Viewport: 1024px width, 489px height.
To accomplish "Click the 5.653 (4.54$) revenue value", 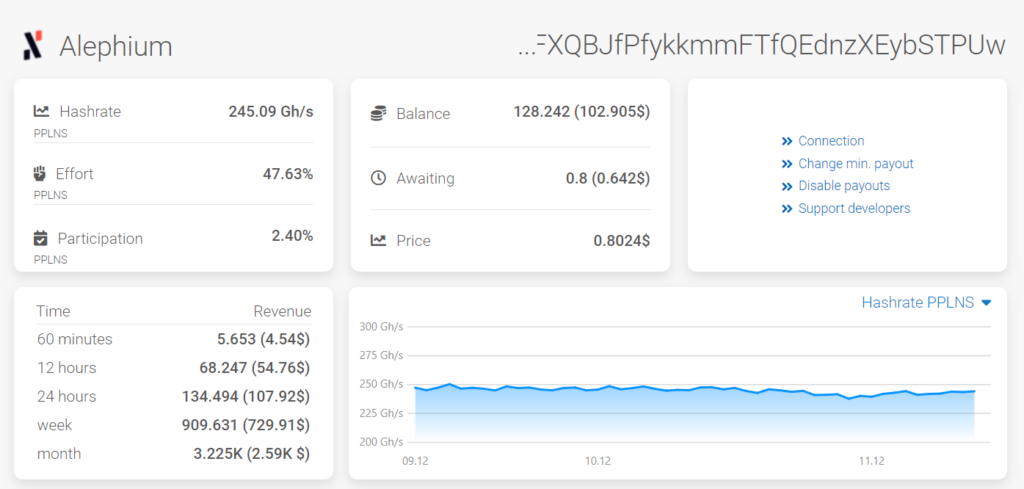I will (264, 339).
